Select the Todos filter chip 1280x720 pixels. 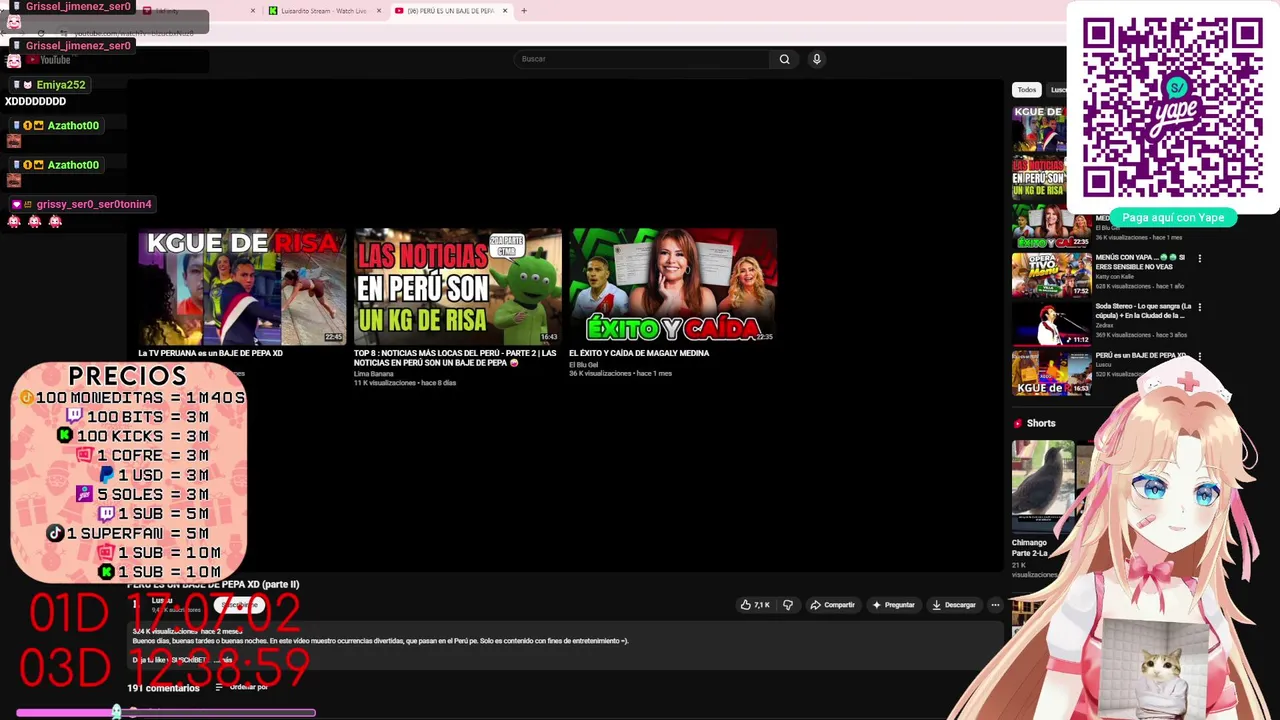pyautogui.click(x=1027, y=90)
